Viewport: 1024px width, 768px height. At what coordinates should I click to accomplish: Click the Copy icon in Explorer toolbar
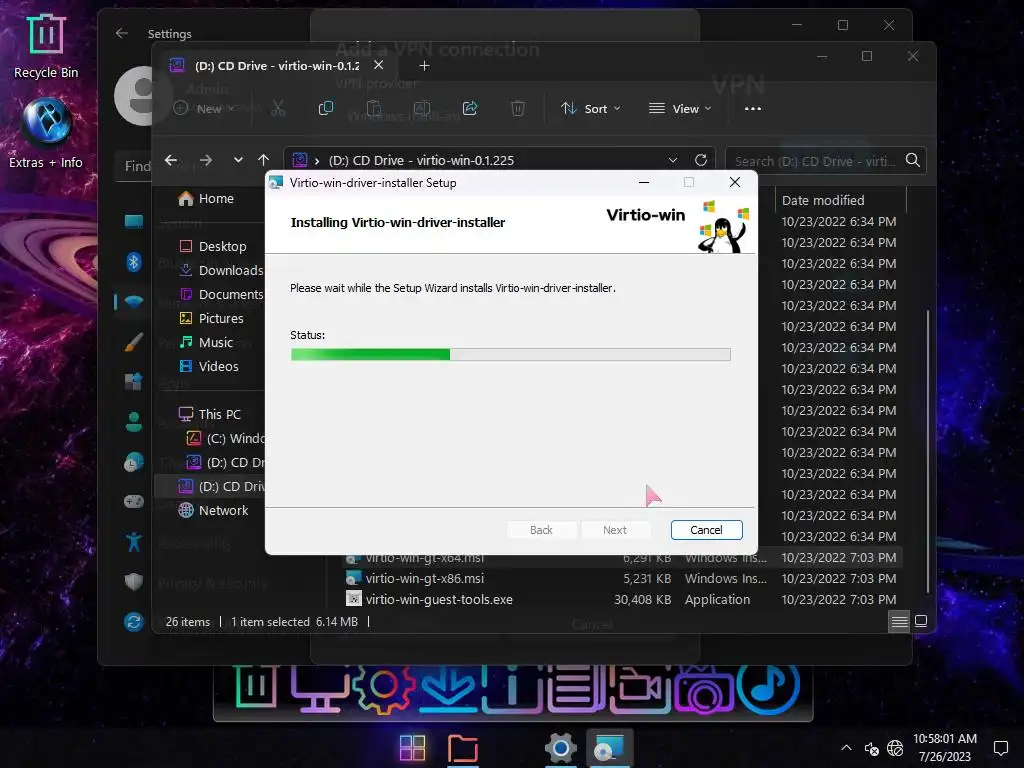click(325, 108)
